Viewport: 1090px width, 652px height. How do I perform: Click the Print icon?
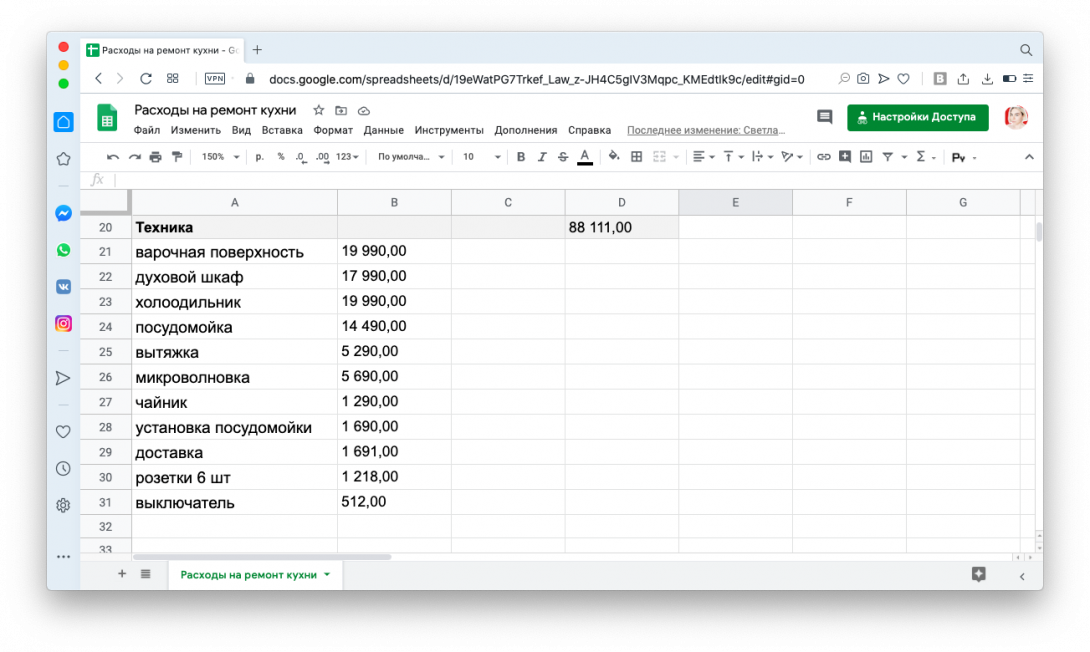(155, 157)
